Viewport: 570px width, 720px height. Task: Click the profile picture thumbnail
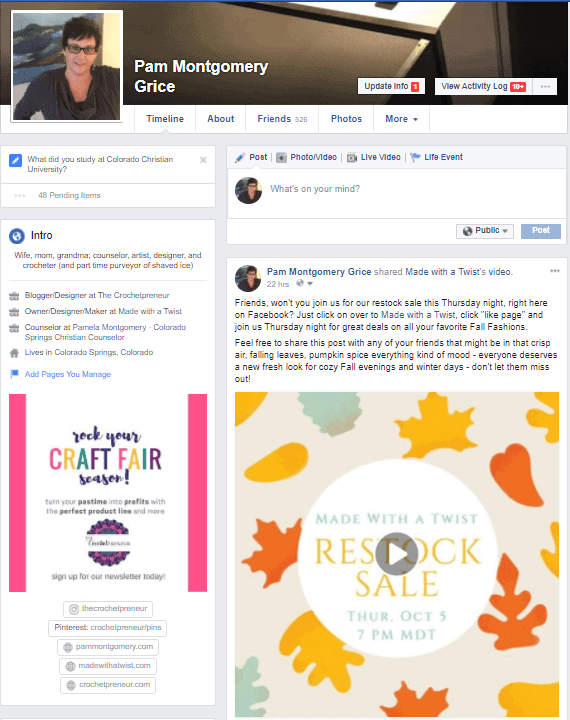click(67, 67)
